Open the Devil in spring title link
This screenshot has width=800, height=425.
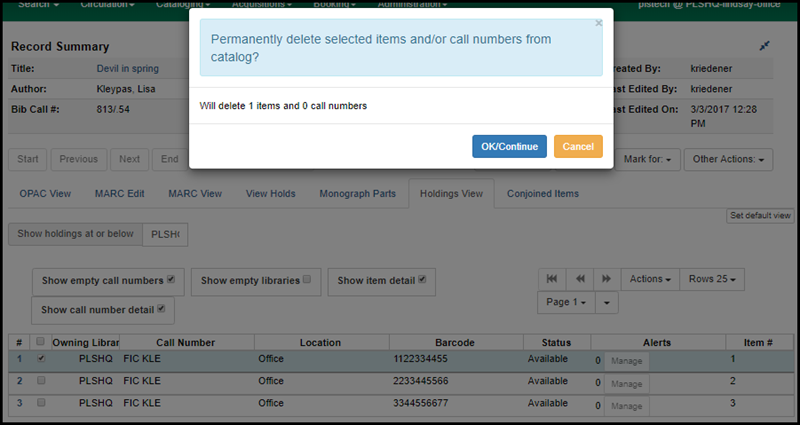click(128, 68)
